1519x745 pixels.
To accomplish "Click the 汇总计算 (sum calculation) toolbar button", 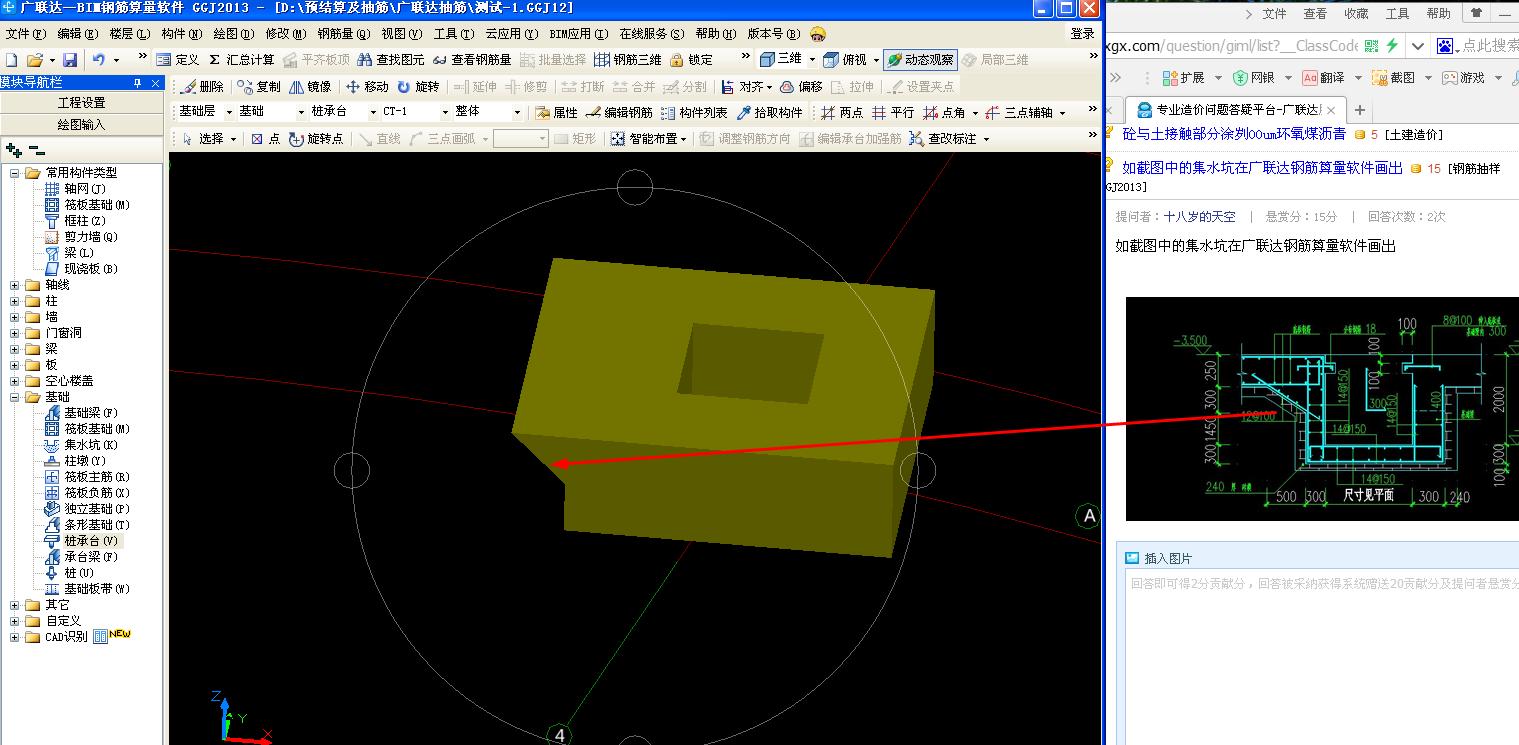I will 241,60.
